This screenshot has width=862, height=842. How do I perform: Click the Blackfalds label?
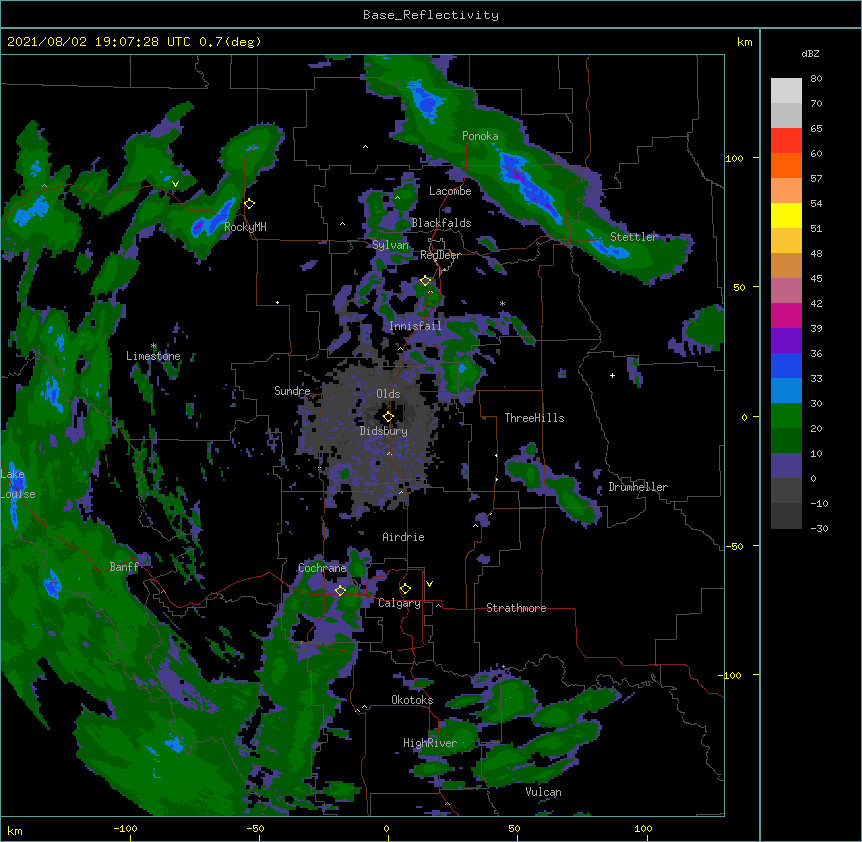[441, 223]
